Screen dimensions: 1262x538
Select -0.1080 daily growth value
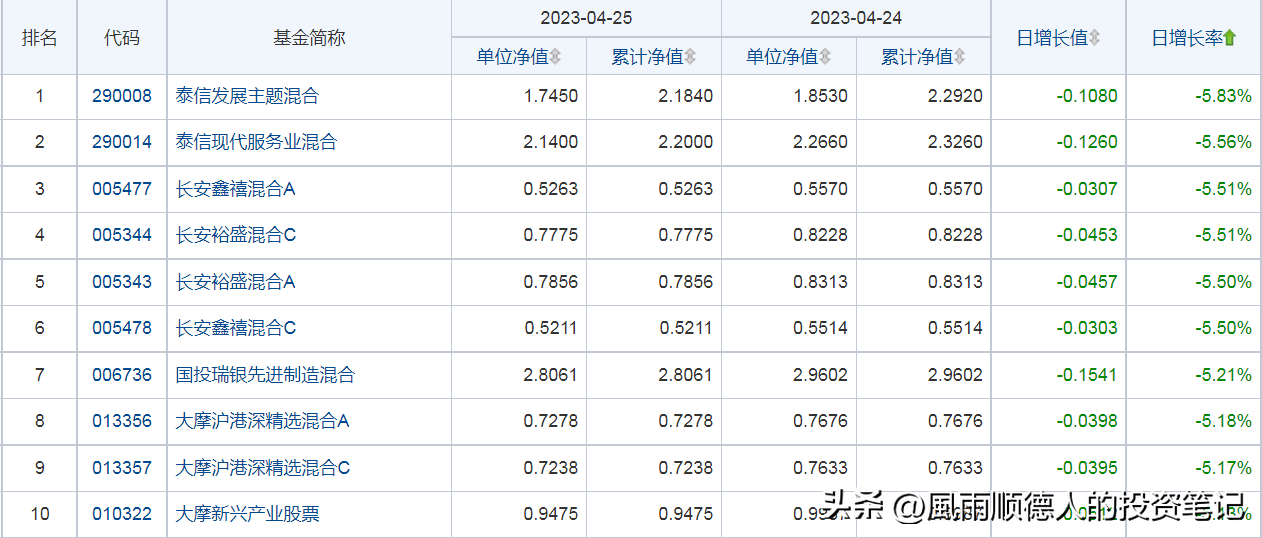1087,97
